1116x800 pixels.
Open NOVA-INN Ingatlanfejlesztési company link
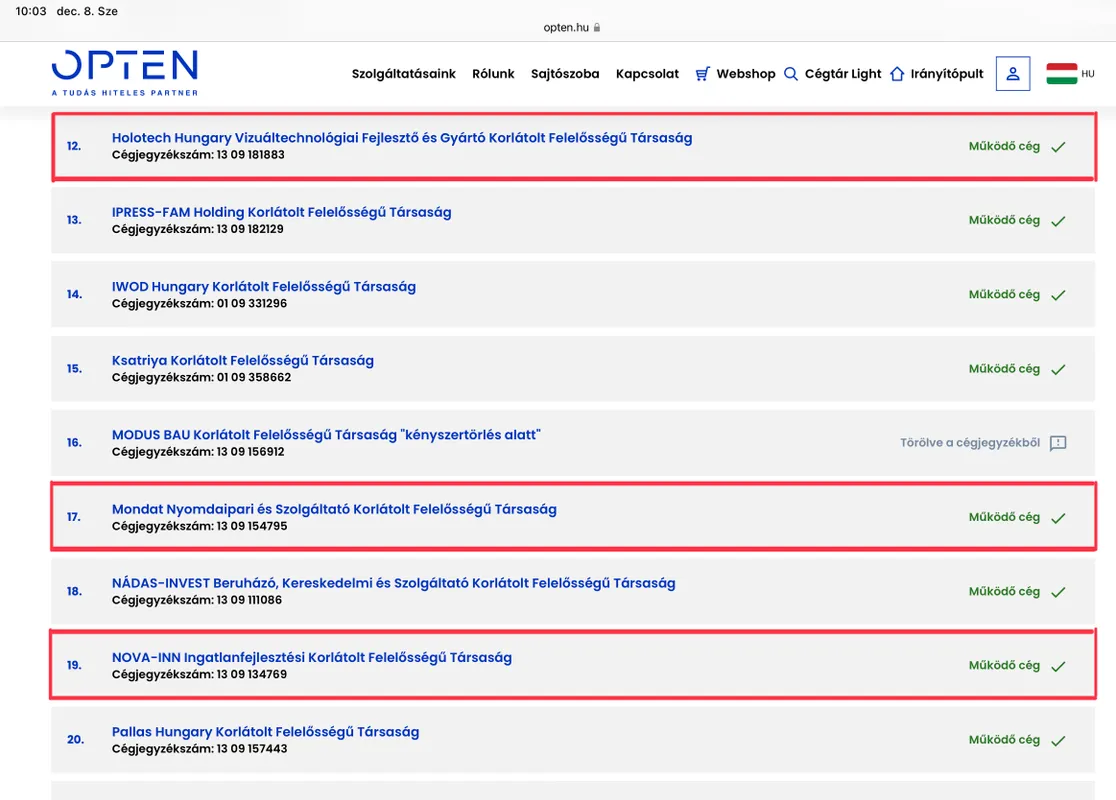click(x=311, y=657)
